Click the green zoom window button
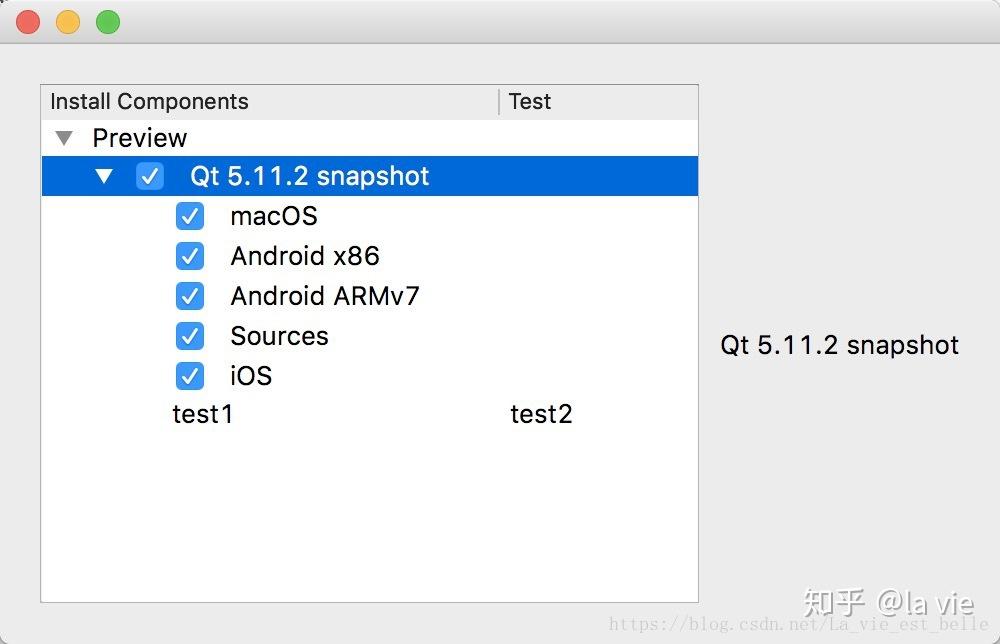1000x644 pixels. 108,22
